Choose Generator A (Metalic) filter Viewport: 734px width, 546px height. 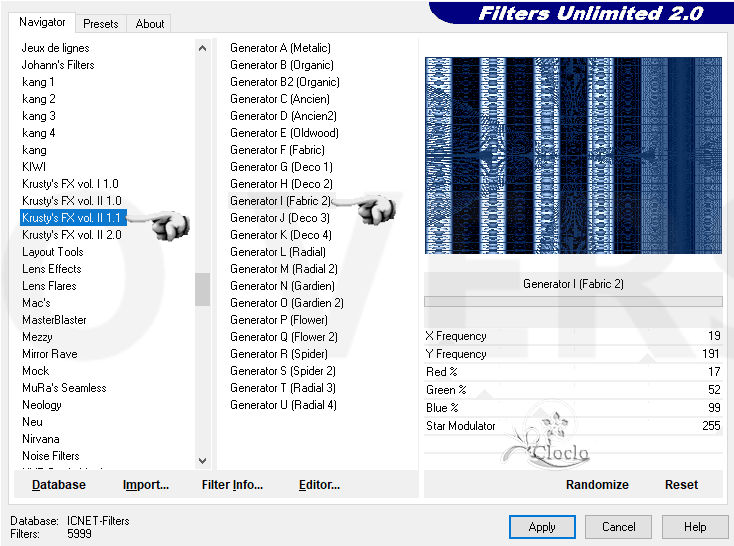coord(280,48)
